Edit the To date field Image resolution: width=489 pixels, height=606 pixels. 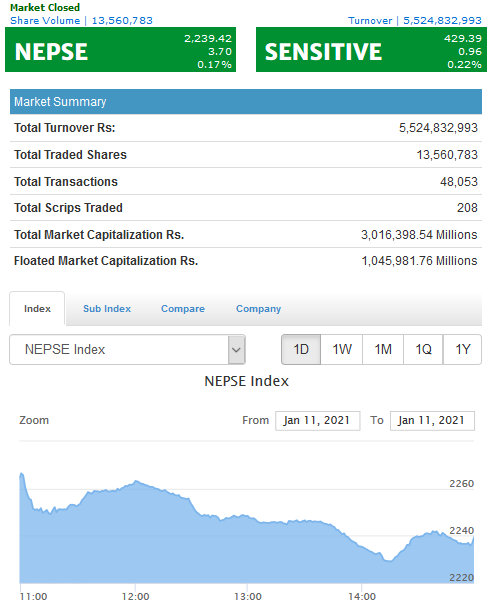click(x=432, y=420)
